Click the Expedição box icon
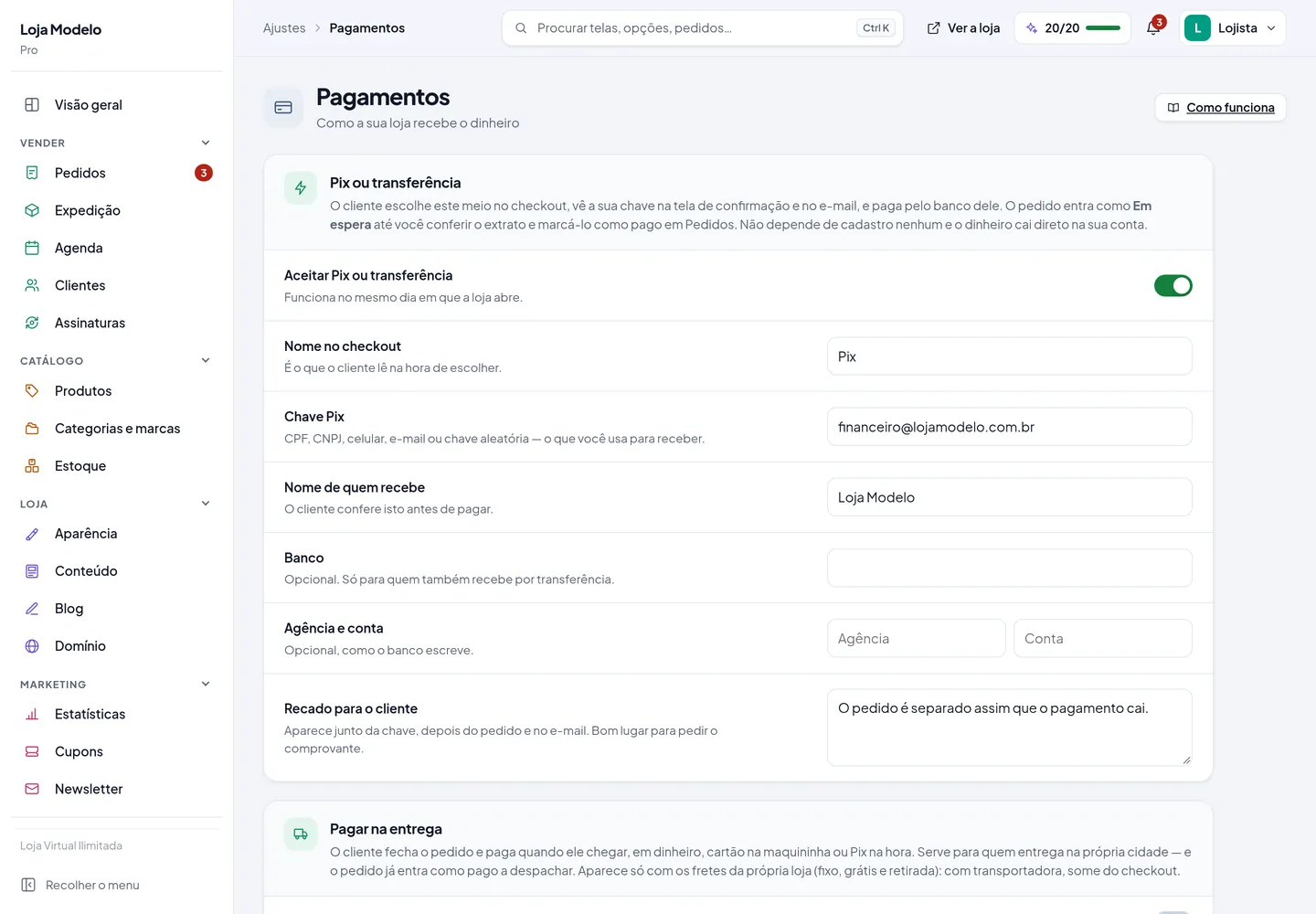 (x=32, y=210)
